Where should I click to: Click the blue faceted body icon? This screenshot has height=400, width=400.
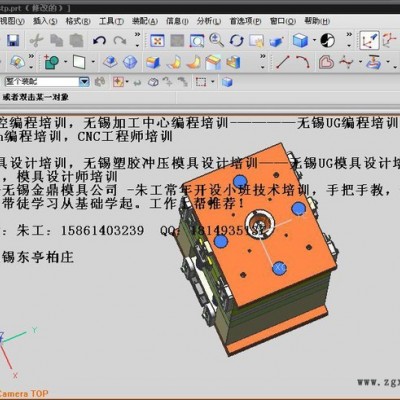coord(130,62)
